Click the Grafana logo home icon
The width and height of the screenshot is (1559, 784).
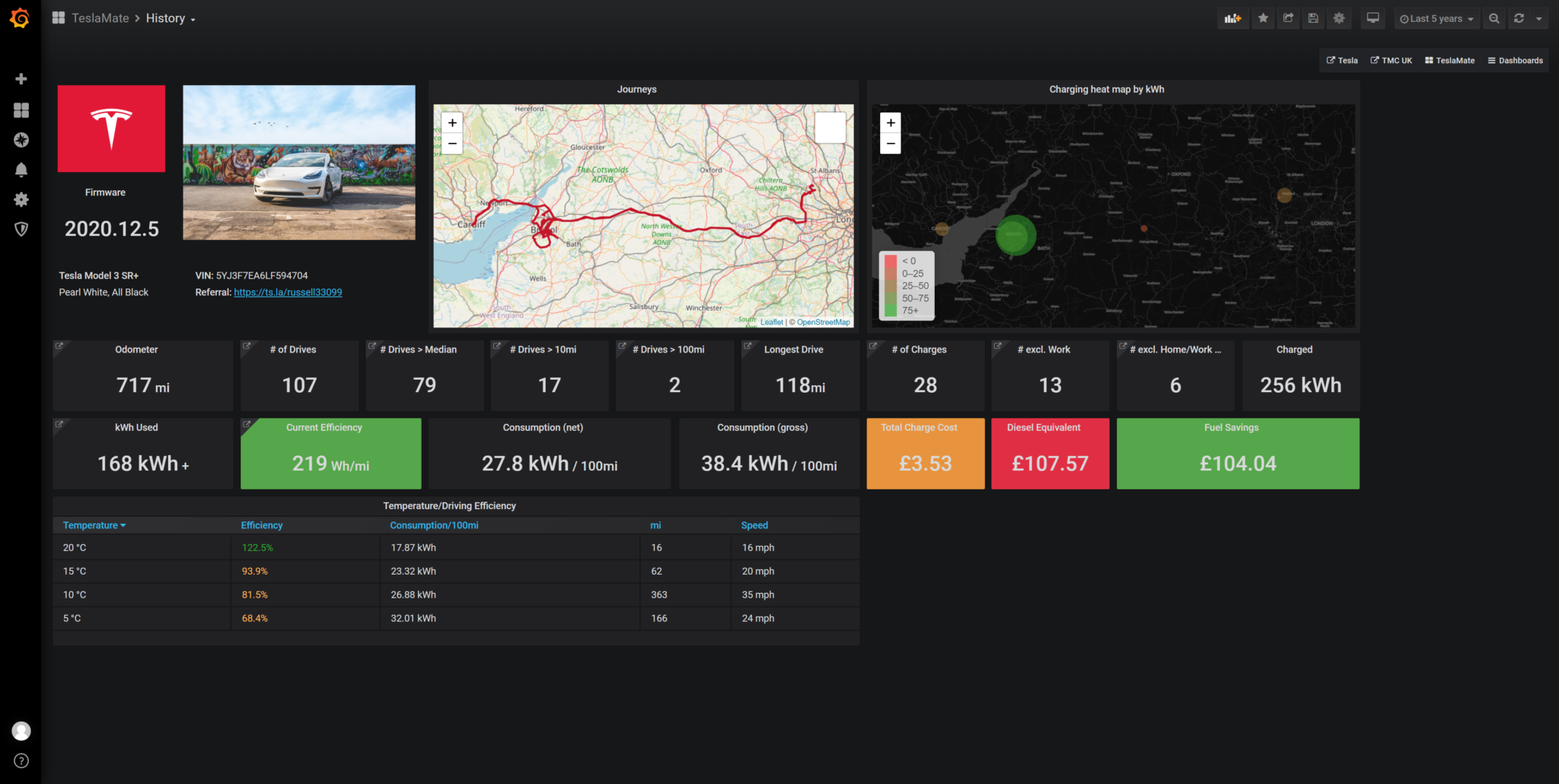click(20, 18)
